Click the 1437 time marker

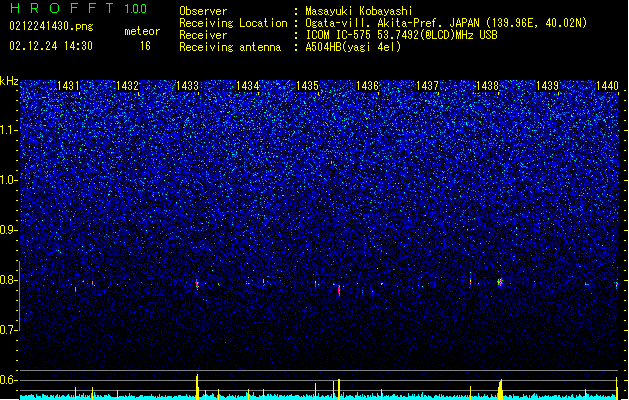[x=428, y=86]
